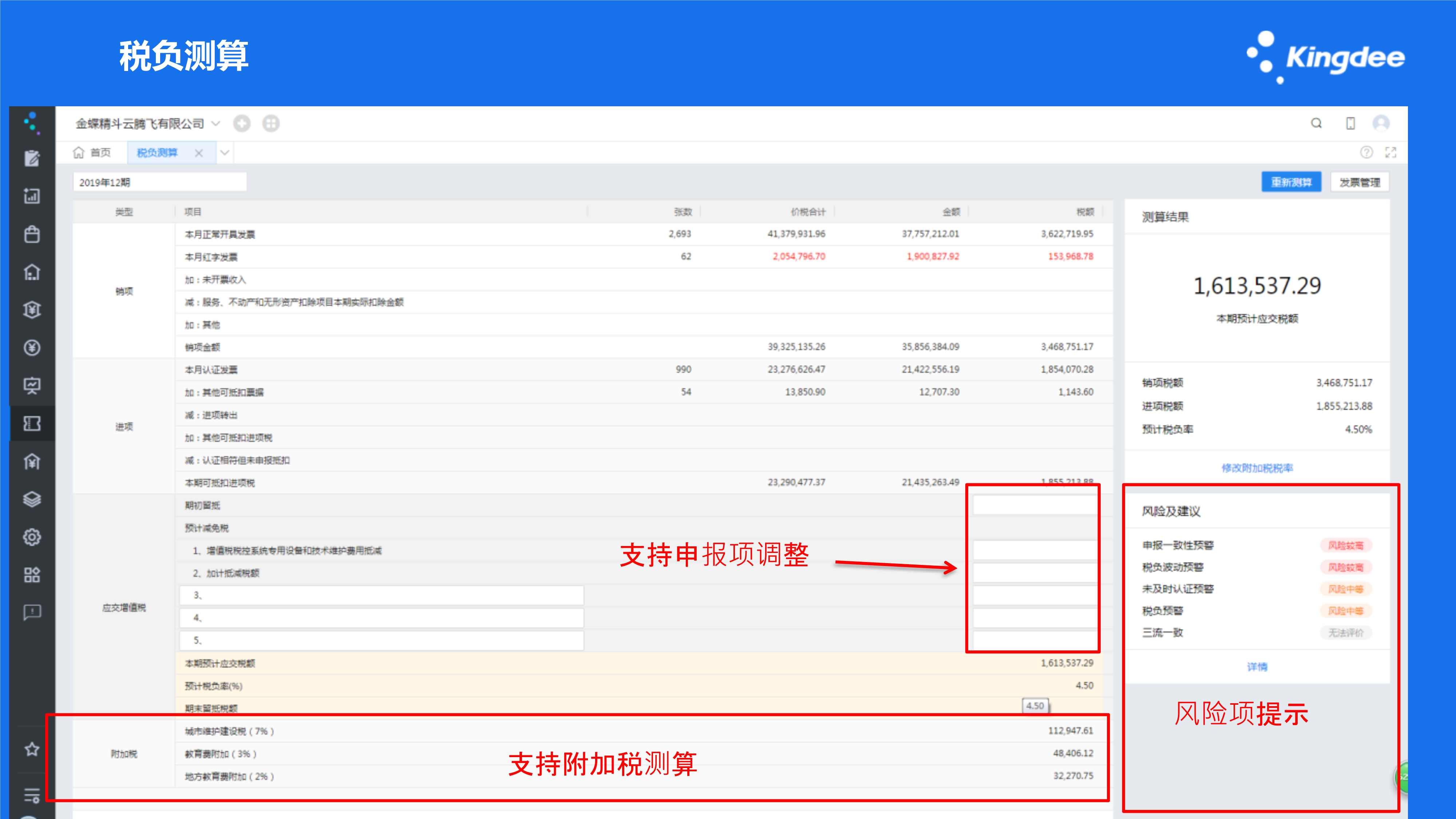The height and width of the screenshot is (819, 1456).
Task: Expand the tab list chevron dropdown
Action: (224, 153)
